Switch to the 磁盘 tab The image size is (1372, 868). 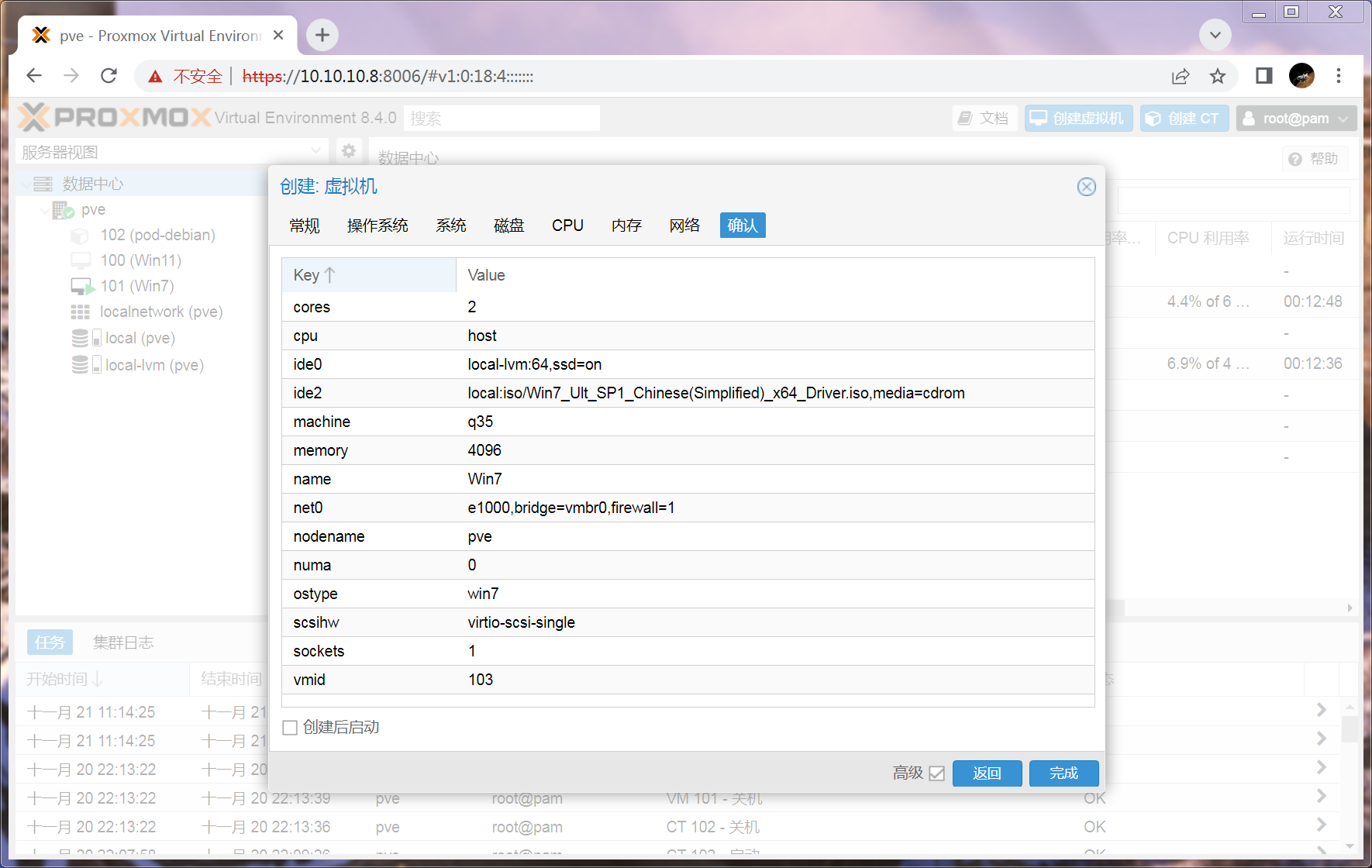tap(508, 226)
